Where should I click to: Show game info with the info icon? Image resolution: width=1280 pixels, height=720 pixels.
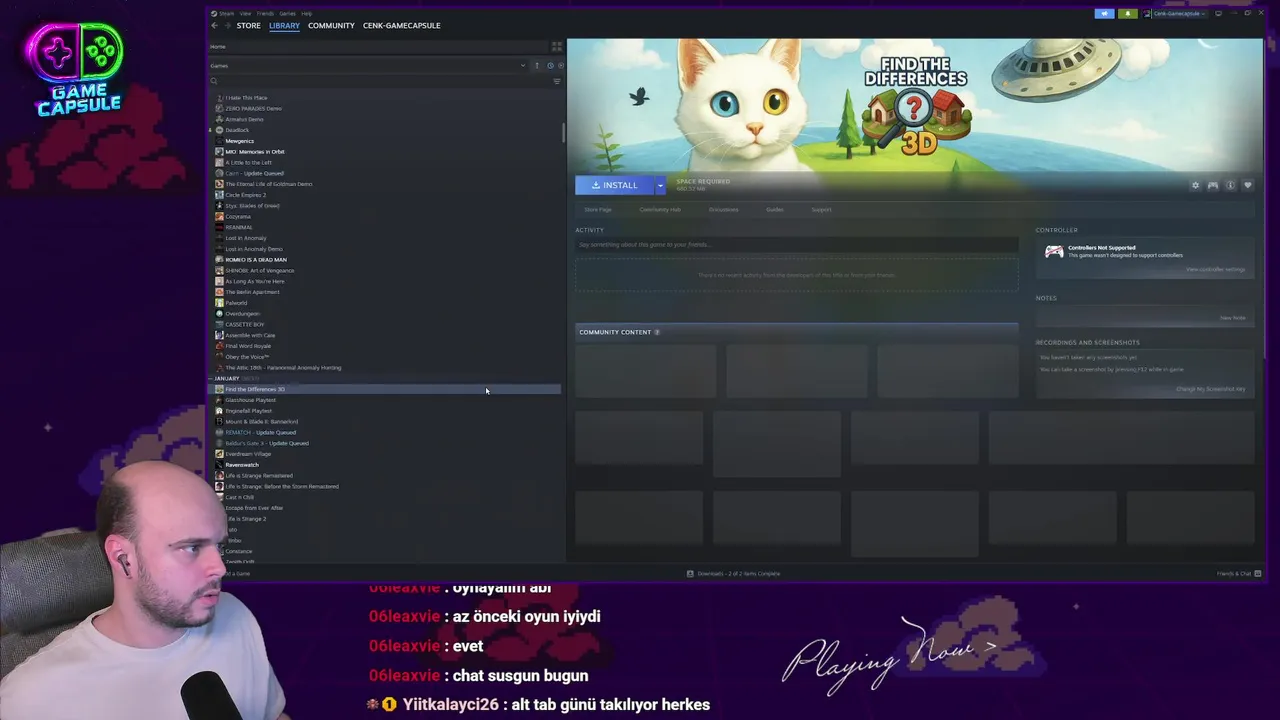[1230, 185]
